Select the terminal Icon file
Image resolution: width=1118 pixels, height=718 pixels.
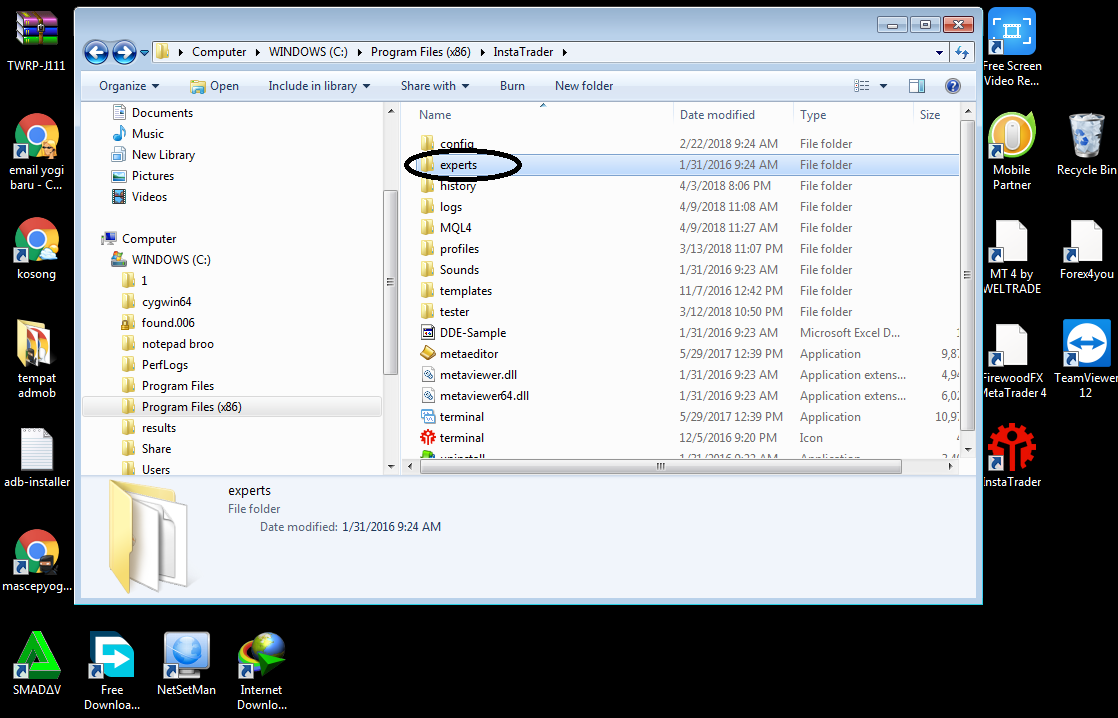461,438
